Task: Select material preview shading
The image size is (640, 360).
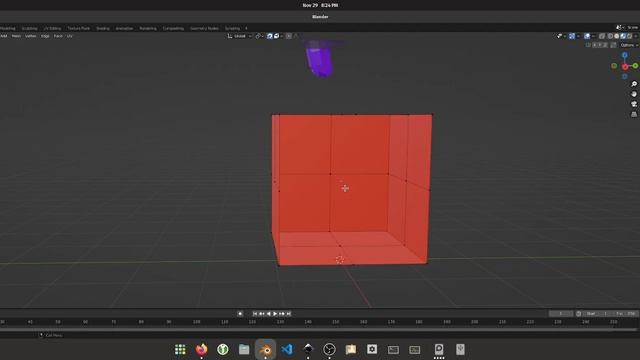Action: (x=623, y=36)
